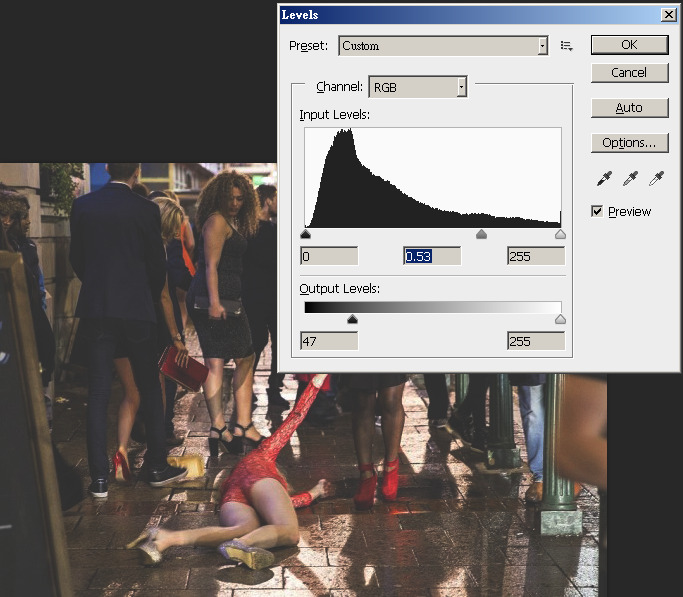Focus the gamma field showing 0.53
The height and width of the screenshot is (597, 683).
point(432,256)
